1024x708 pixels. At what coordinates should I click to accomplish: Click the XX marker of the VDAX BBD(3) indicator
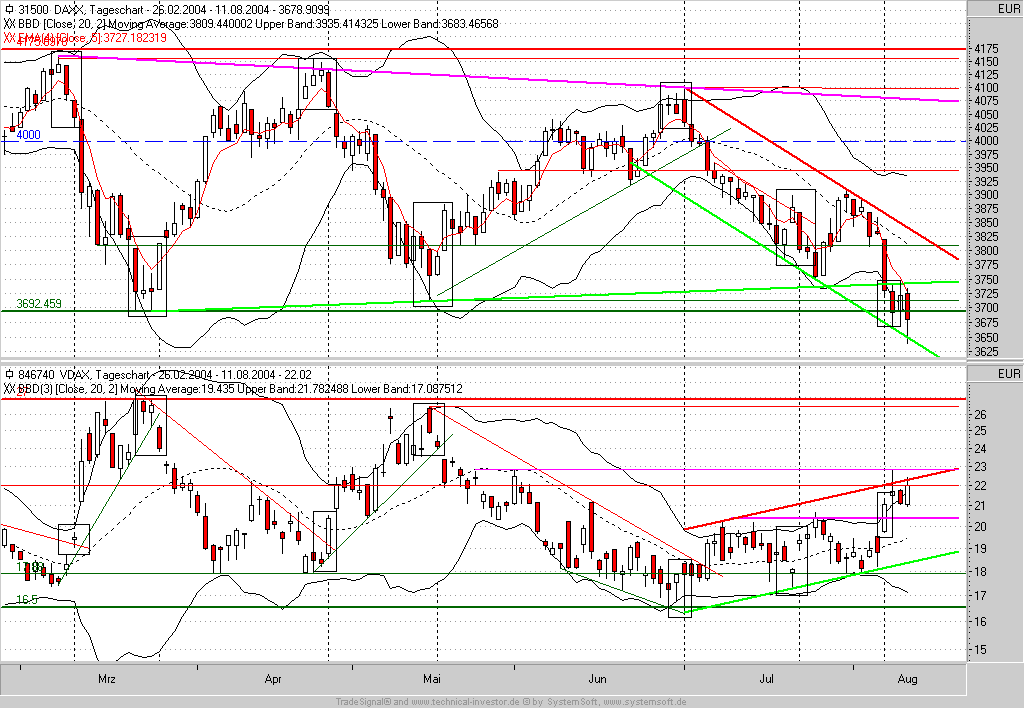pyautogui.click(x=9, y=389)
